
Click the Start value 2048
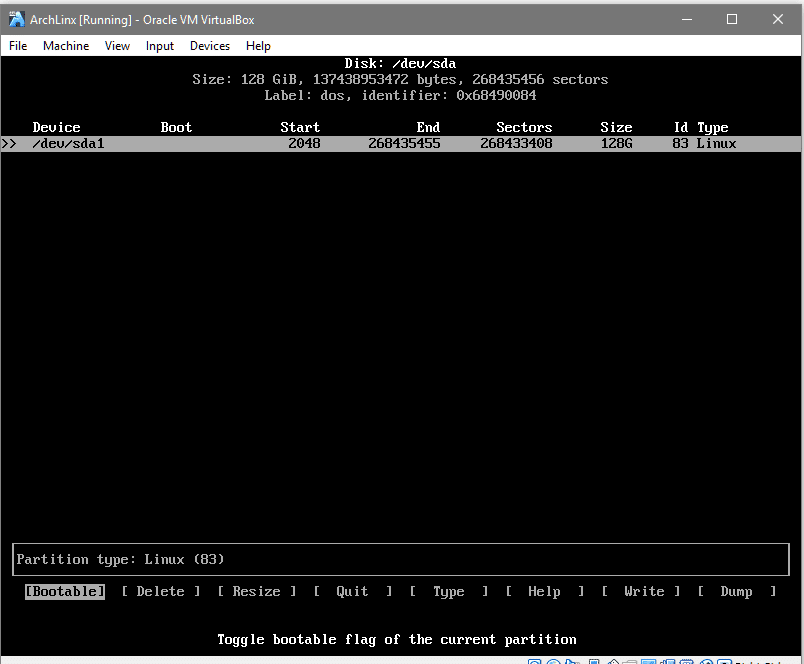304,144
